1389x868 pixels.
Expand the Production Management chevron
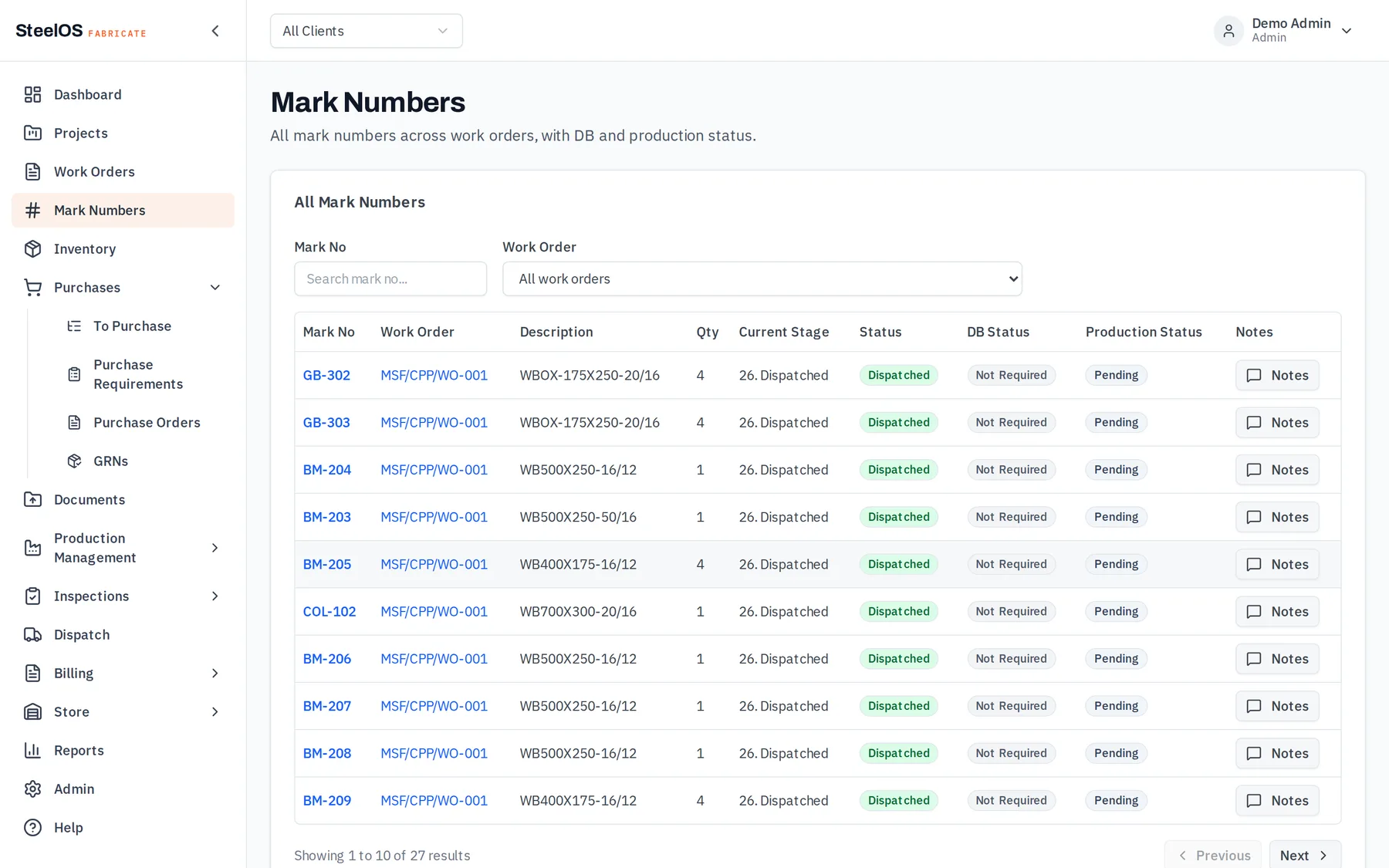(215, 548)
